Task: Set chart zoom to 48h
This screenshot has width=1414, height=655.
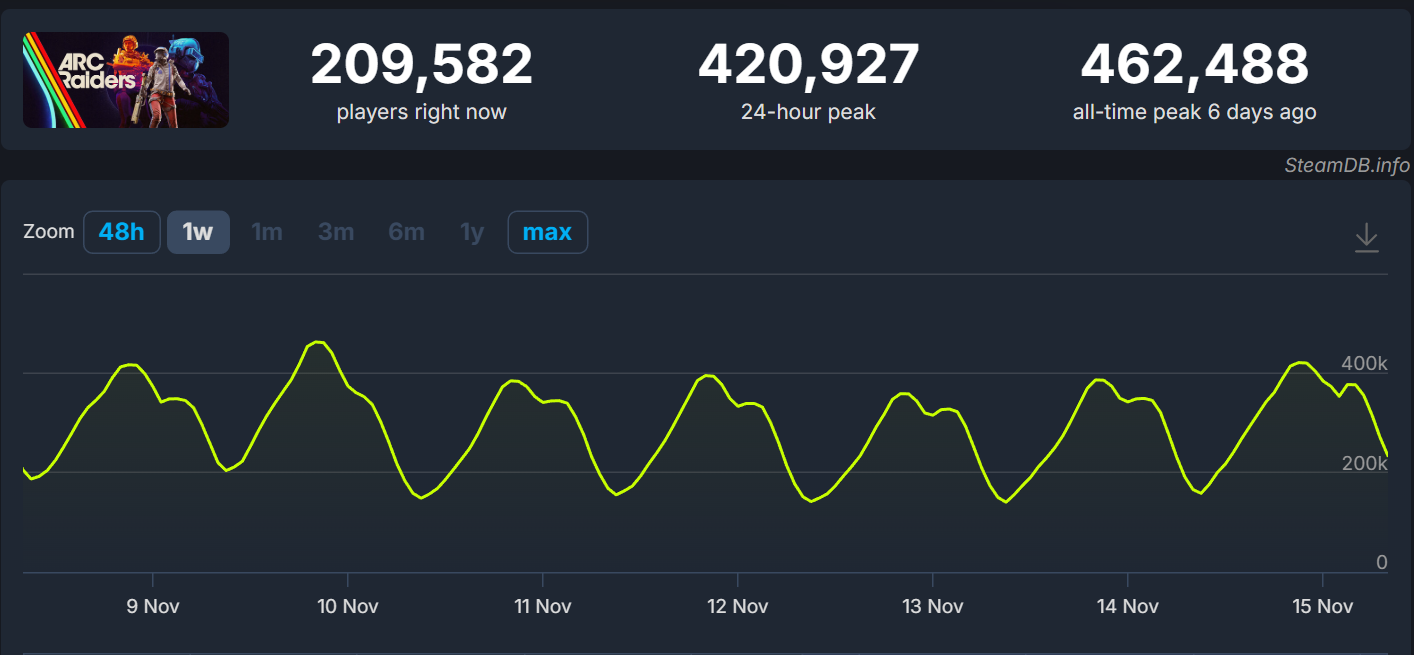Action: (x=122, y=232)
